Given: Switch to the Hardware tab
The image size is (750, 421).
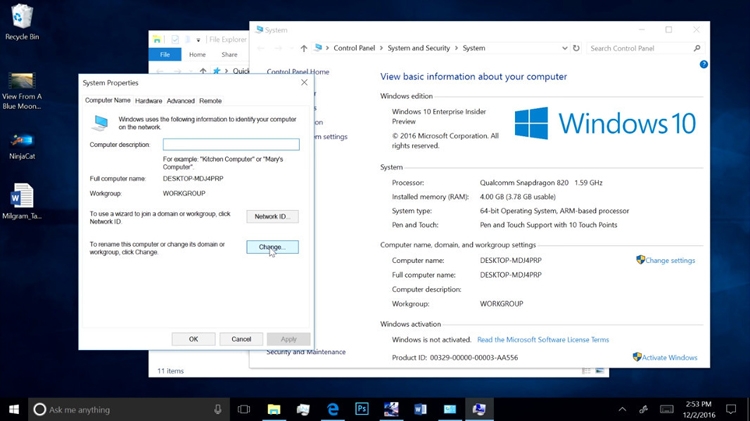Looking at the screenshot, I should click(x=148, y=101).
